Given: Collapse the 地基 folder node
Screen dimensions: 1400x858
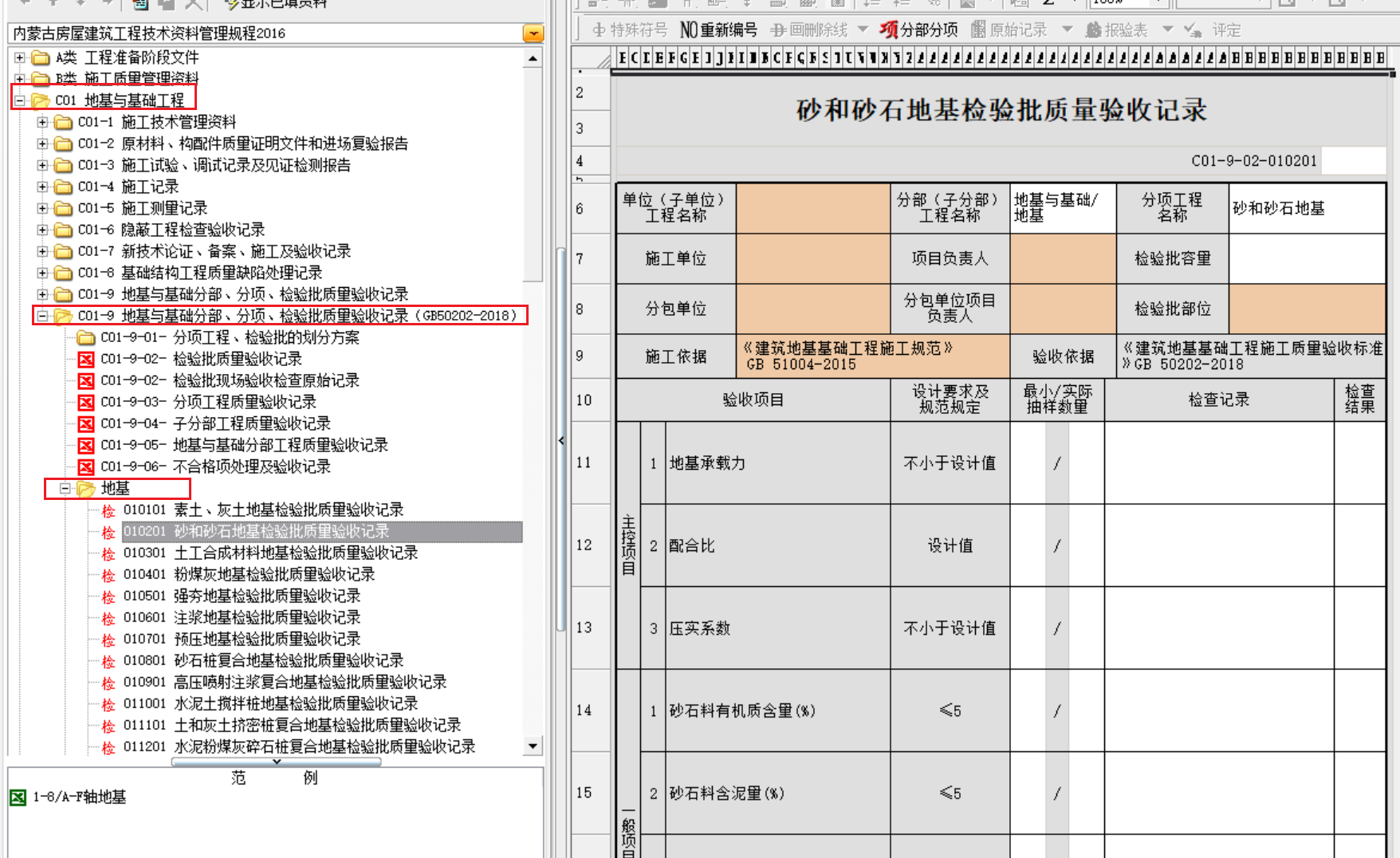Looking at the screenshot, I should coord(65,488).
